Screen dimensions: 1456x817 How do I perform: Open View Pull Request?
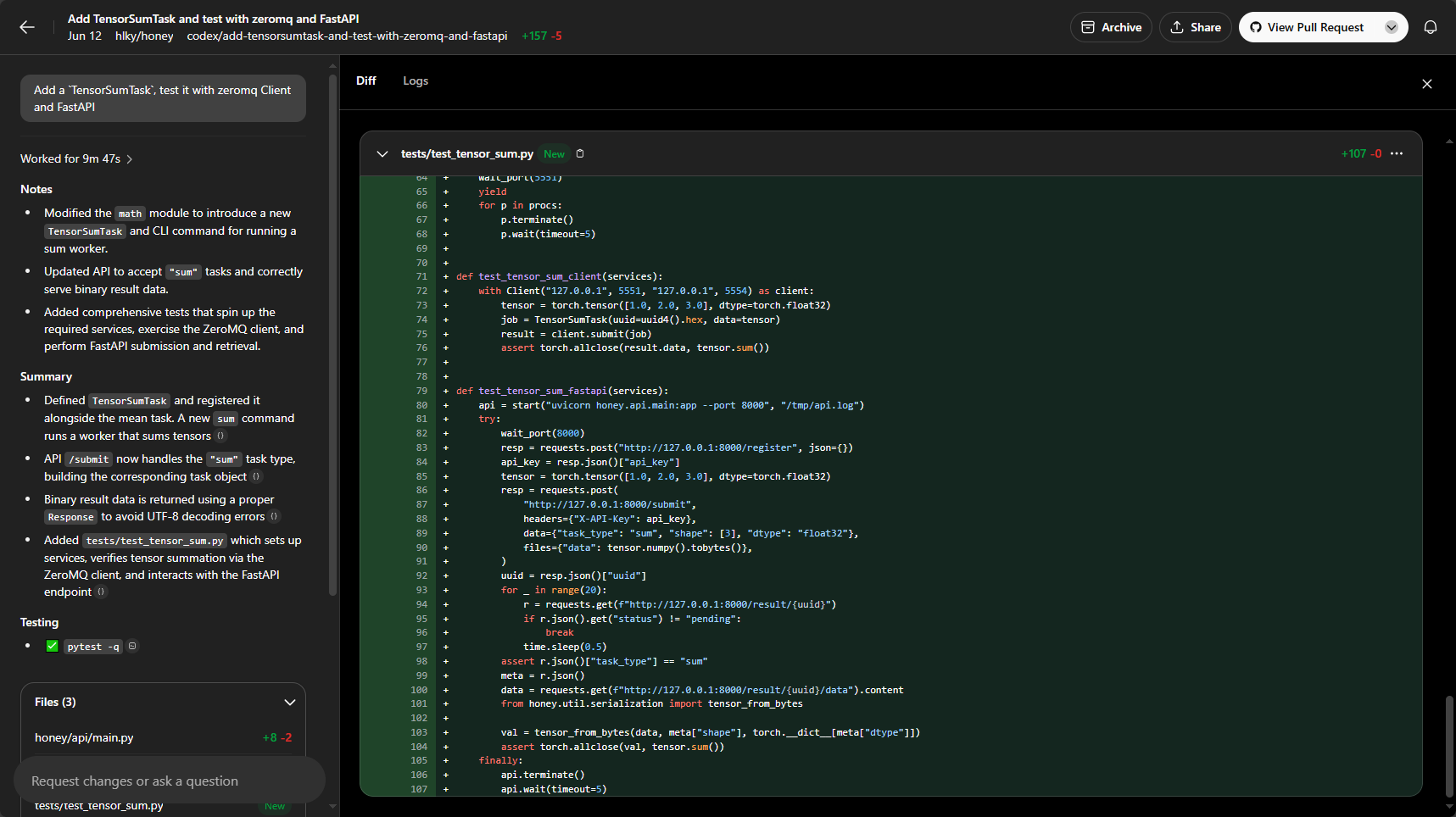[x=1307, y=27]
